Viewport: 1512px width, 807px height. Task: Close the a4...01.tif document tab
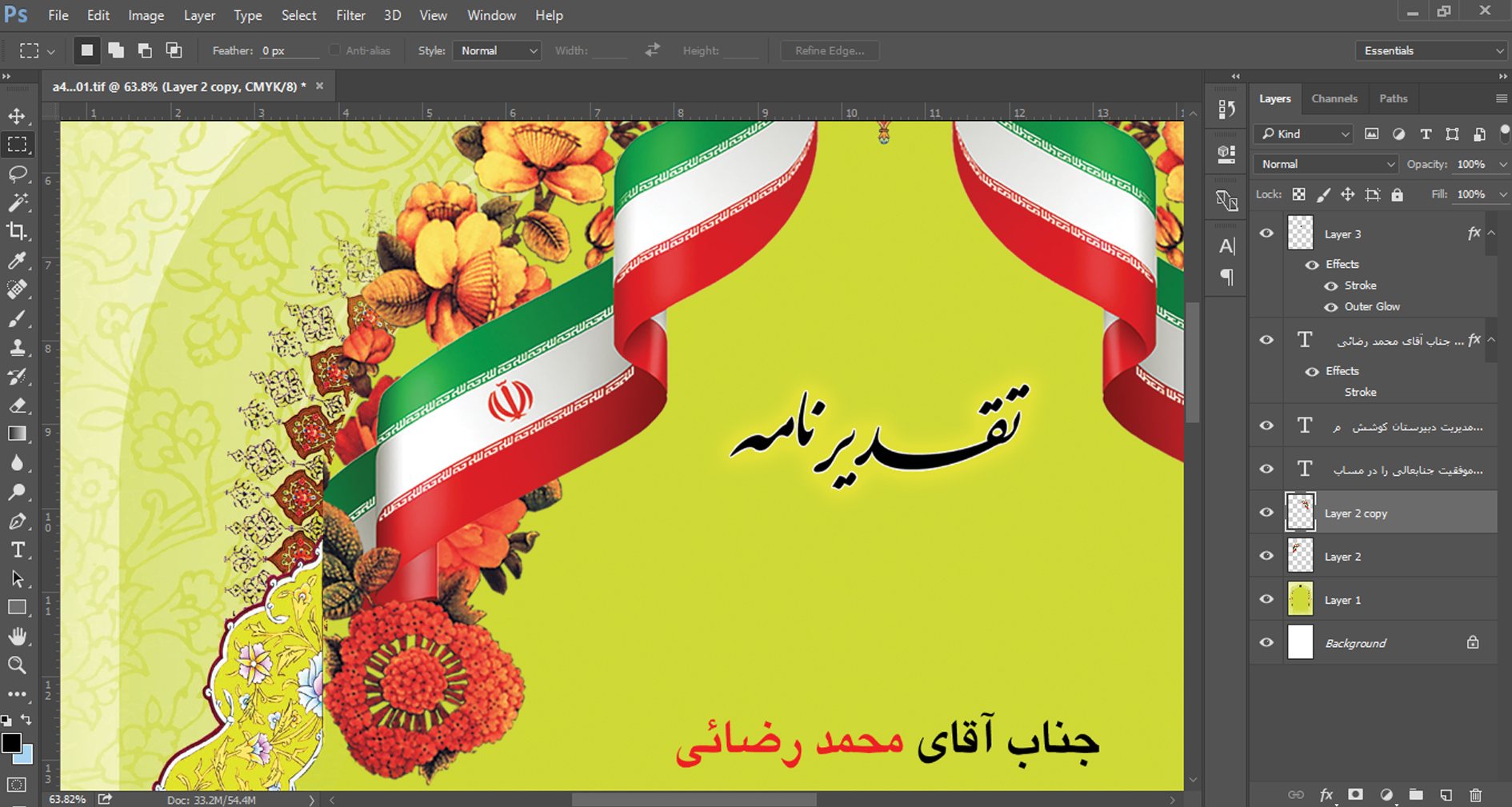pos(319,86)
